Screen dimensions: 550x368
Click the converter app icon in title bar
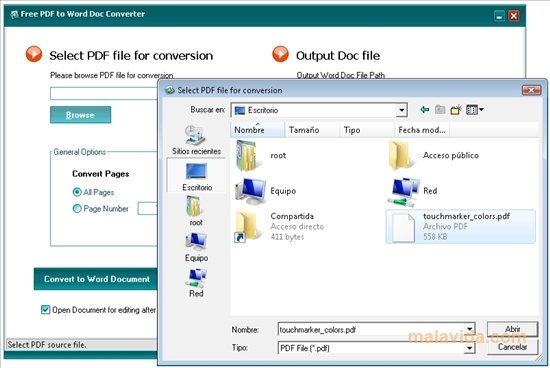14,14
